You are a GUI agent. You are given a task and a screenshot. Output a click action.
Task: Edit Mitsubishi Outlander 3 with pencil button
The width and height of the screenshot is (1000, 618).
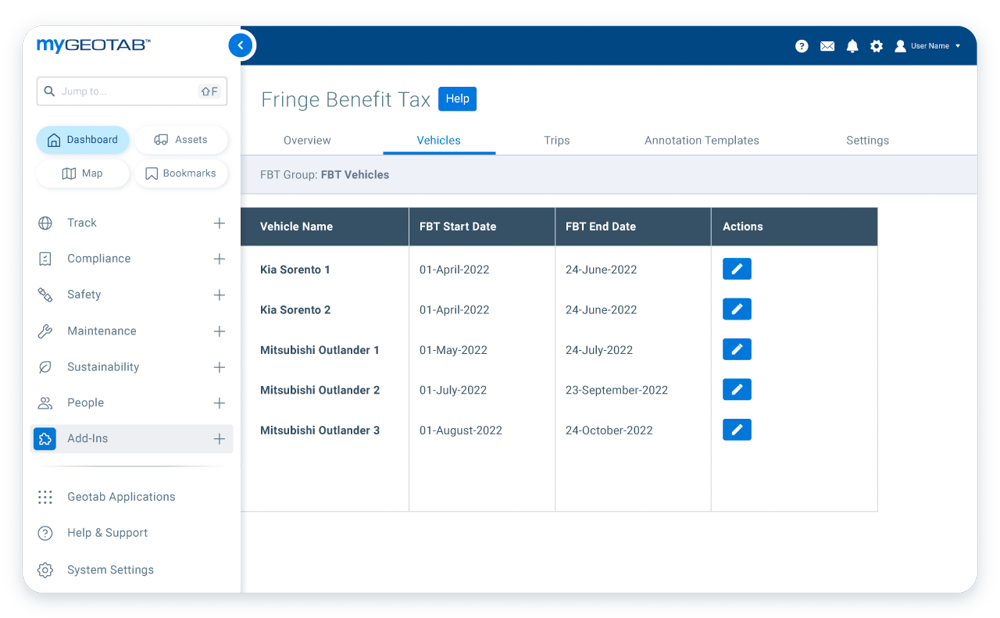click(737, 430)
